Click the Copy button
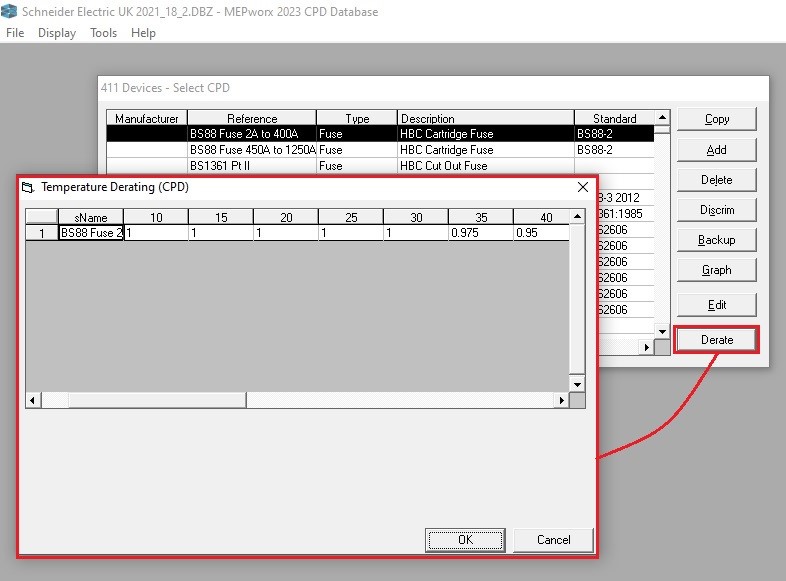 point(716,119)
